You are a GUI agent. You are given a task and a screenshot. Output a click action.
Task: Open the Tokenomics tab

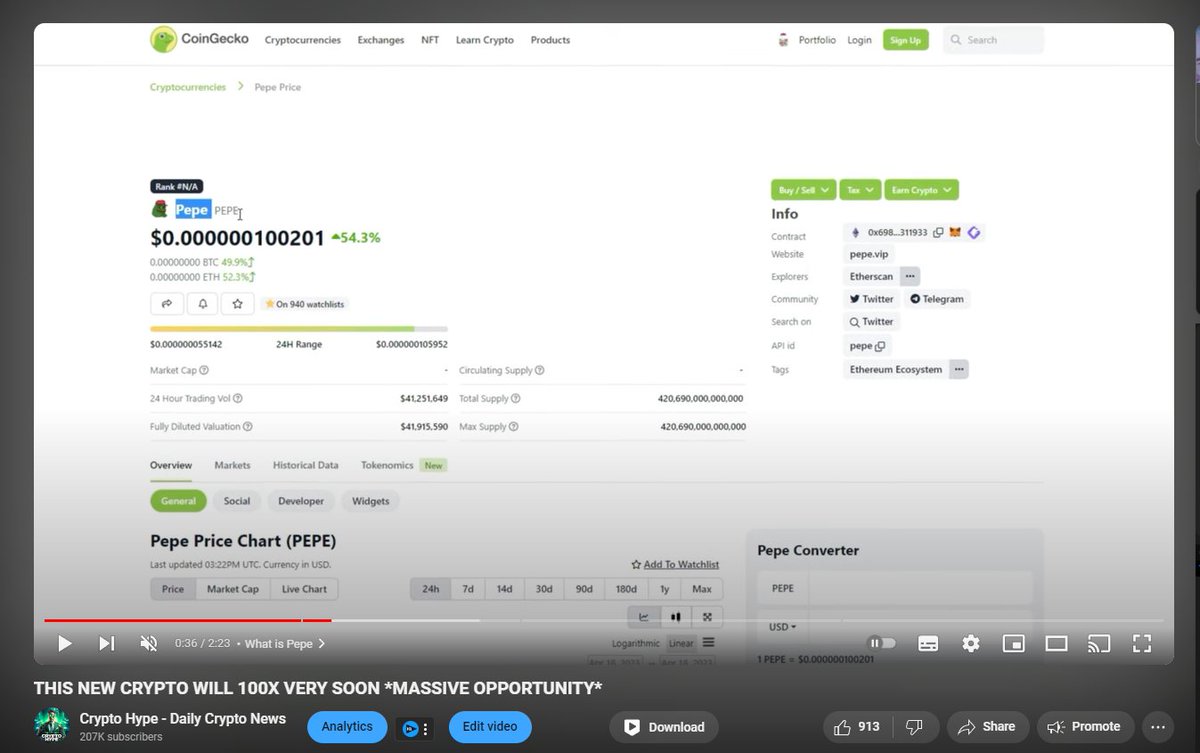click(x=387, y=465)
